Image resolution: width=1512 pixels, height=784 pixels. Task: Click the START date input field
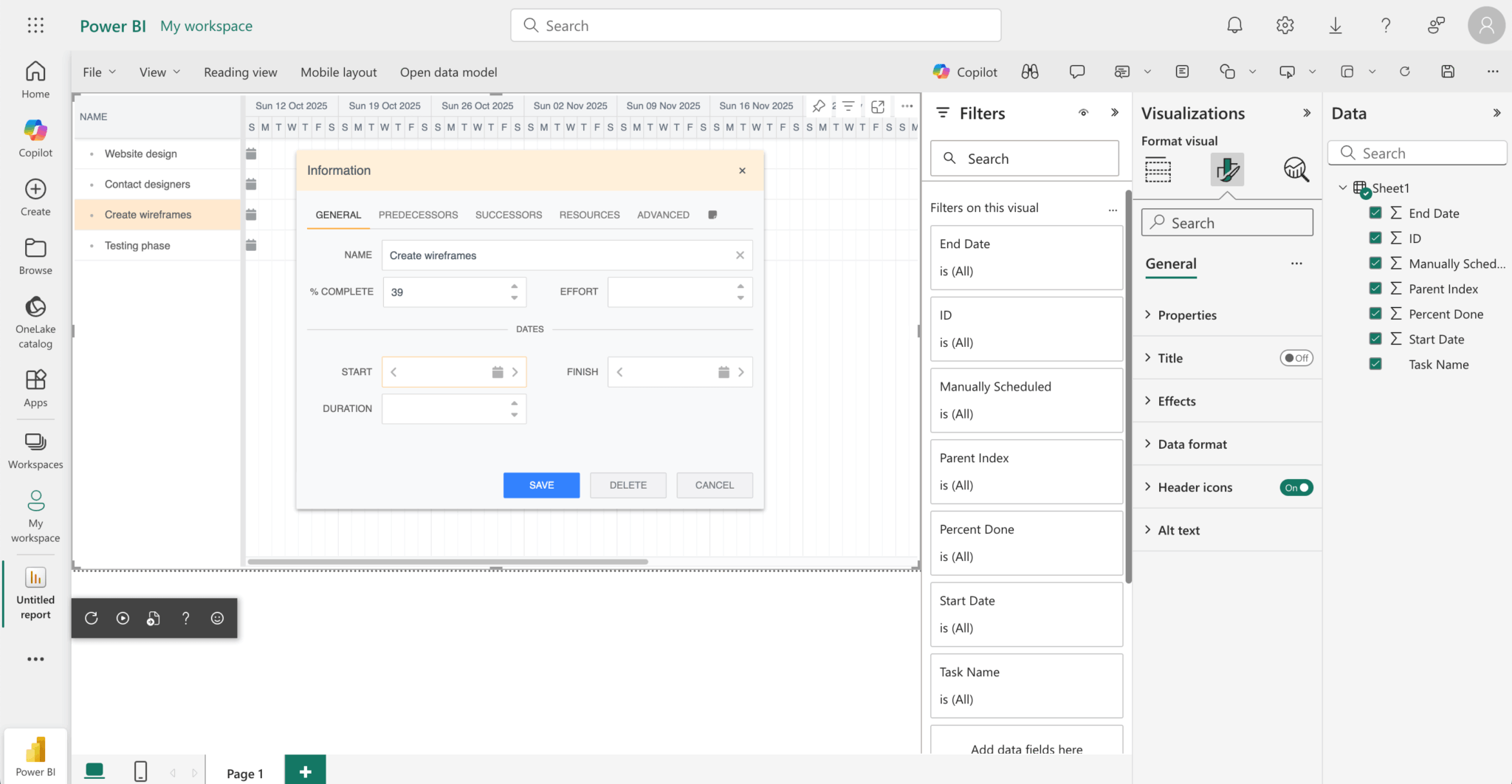[443, 372]
